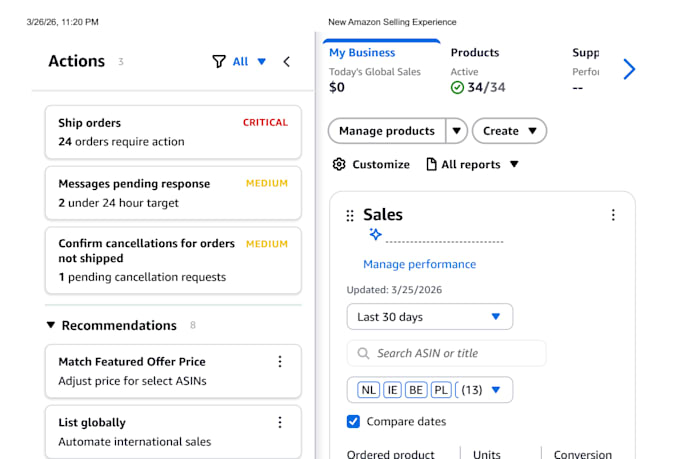Viewport: 680px width, 459px height.
Task: Collapse the Recommendations section
Action: coord(51,325)
